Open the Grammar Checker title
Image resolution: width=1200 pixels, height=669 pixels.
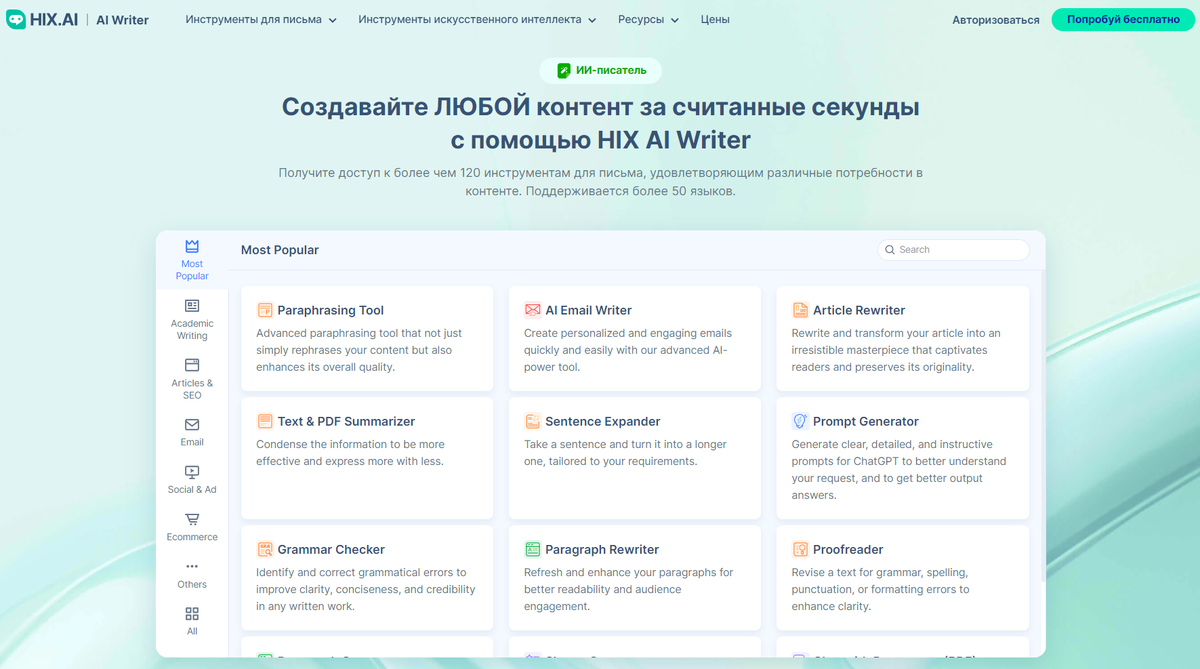[x=331, y=549]
